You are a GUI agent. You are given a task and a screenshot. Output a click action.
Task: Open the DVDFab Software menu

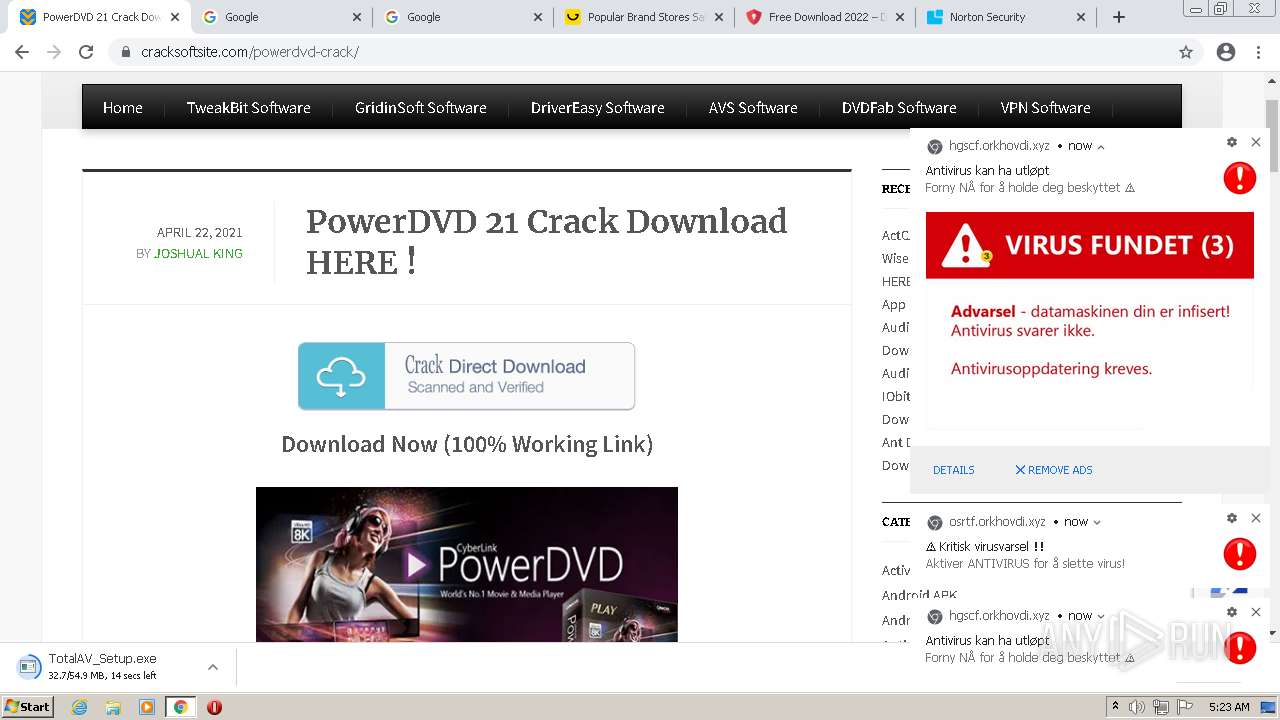coord(899,108)
